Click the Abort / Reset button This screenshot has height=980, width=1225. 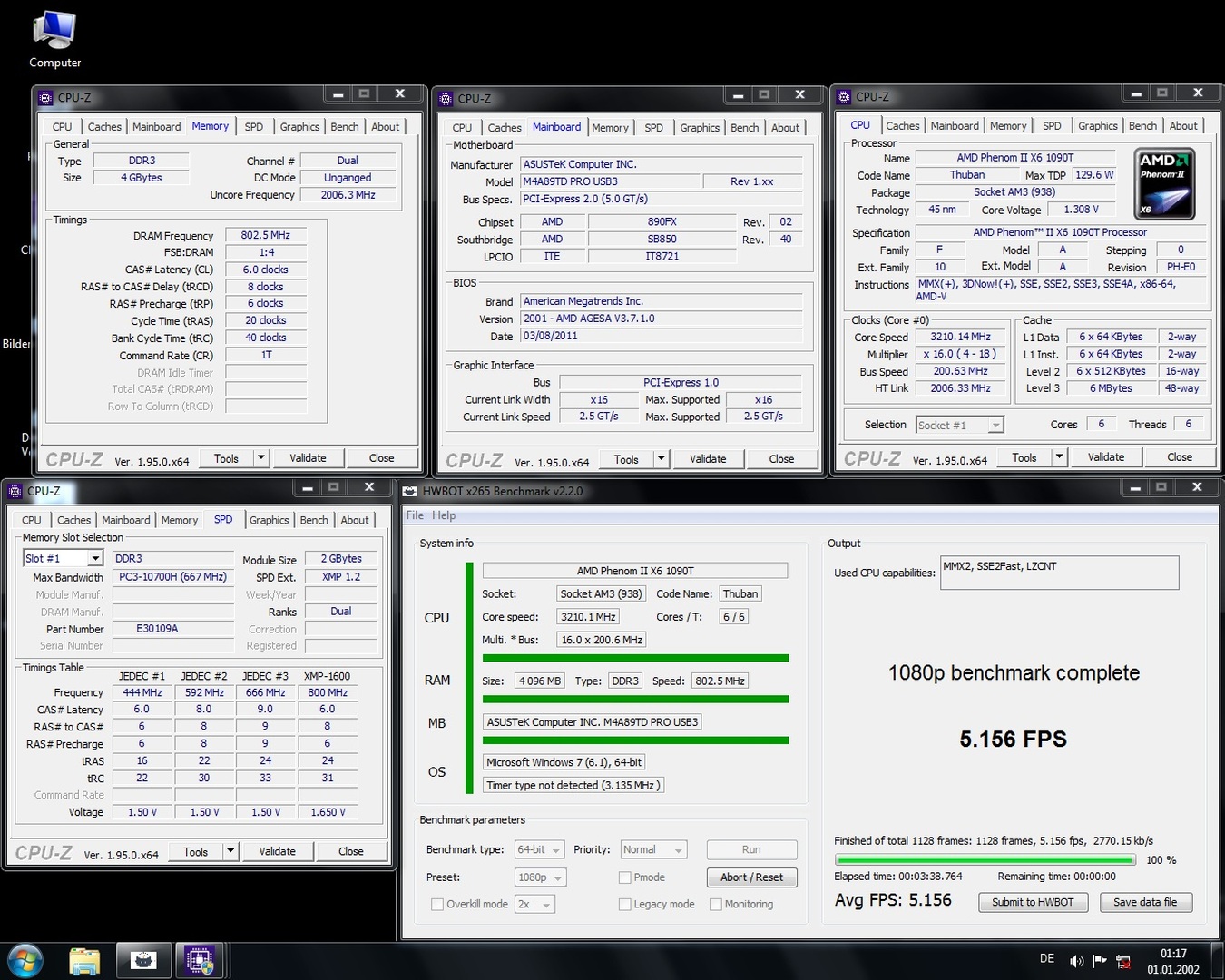click(x=751, y=877)
